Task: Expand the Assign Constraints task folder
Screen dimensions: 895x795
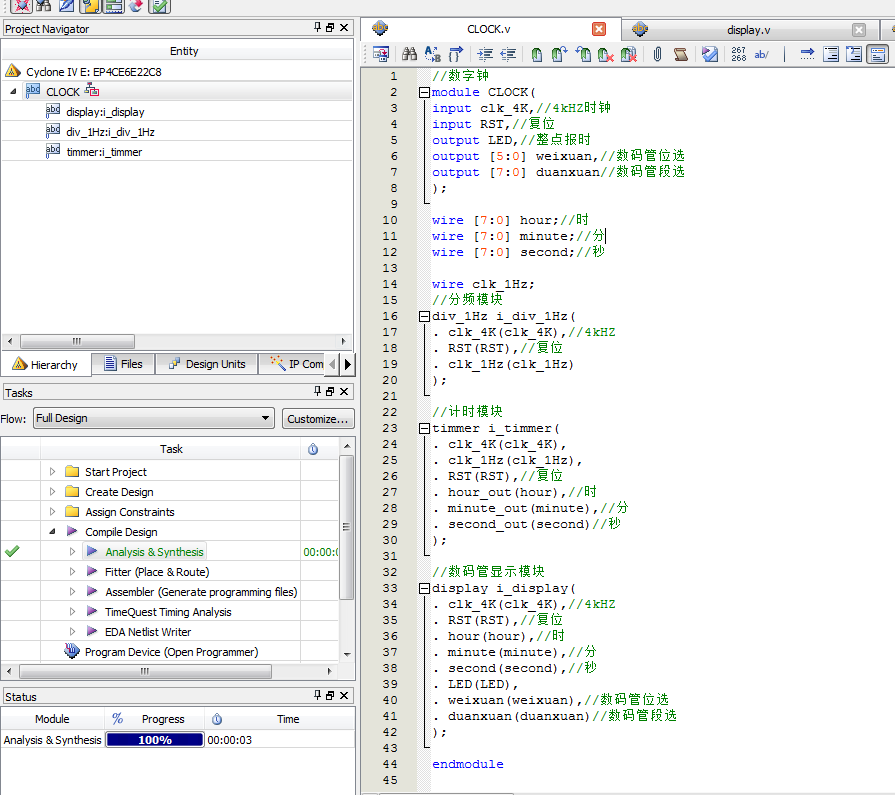Action: tap(53, 511)
